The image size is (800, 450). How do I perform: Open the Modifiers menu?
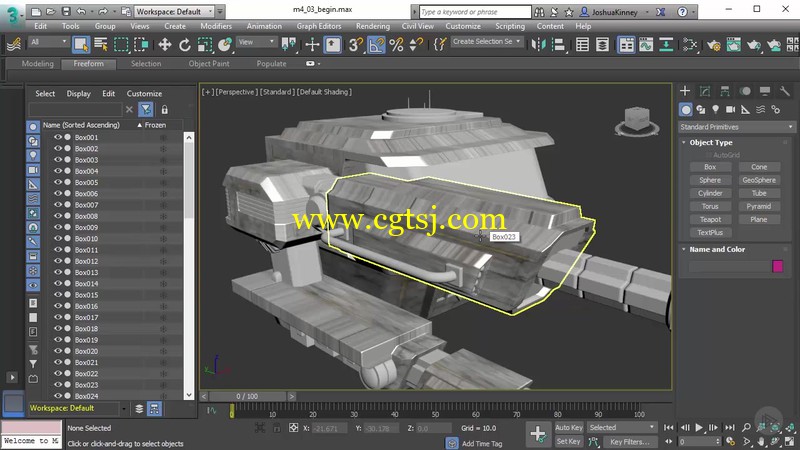pos(216,26)
